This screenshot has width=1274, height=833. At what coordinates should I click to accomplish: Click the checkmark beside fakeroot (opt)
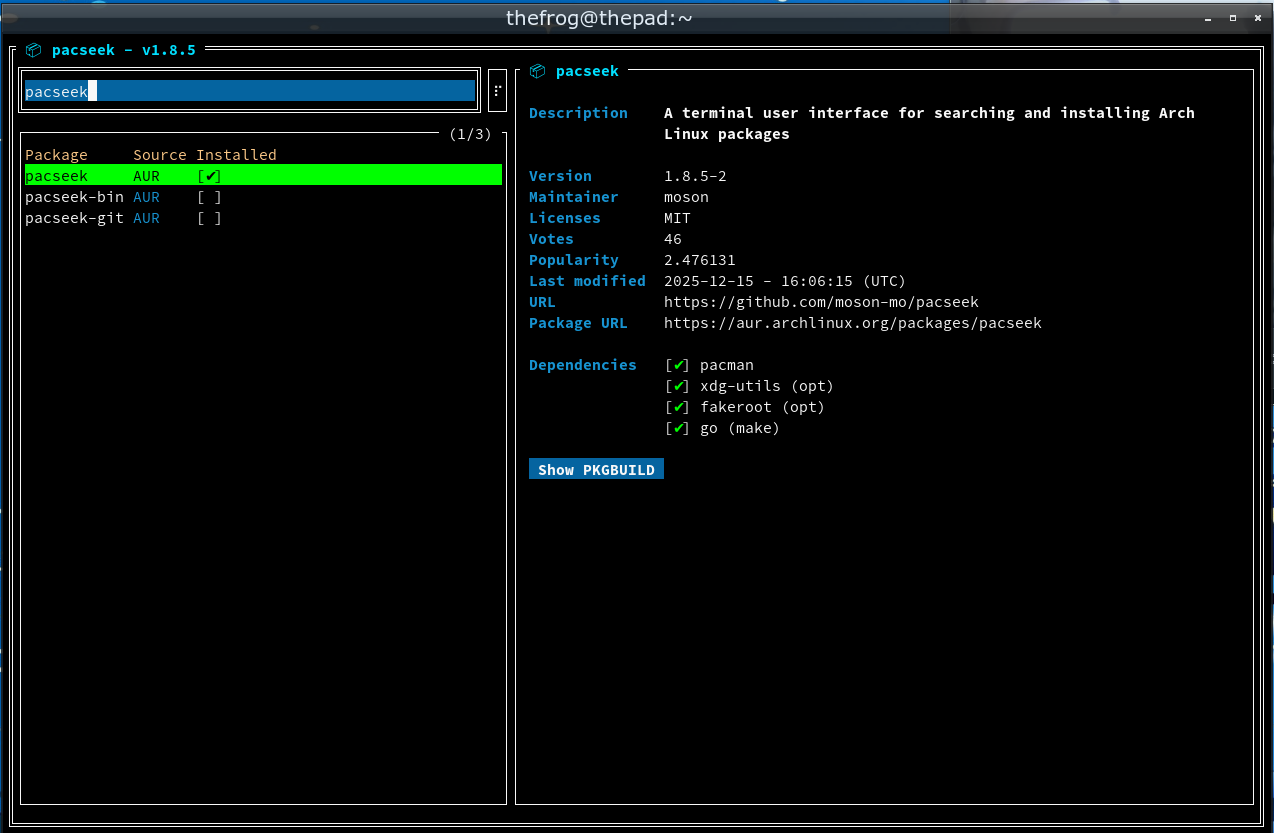[679, 407]
